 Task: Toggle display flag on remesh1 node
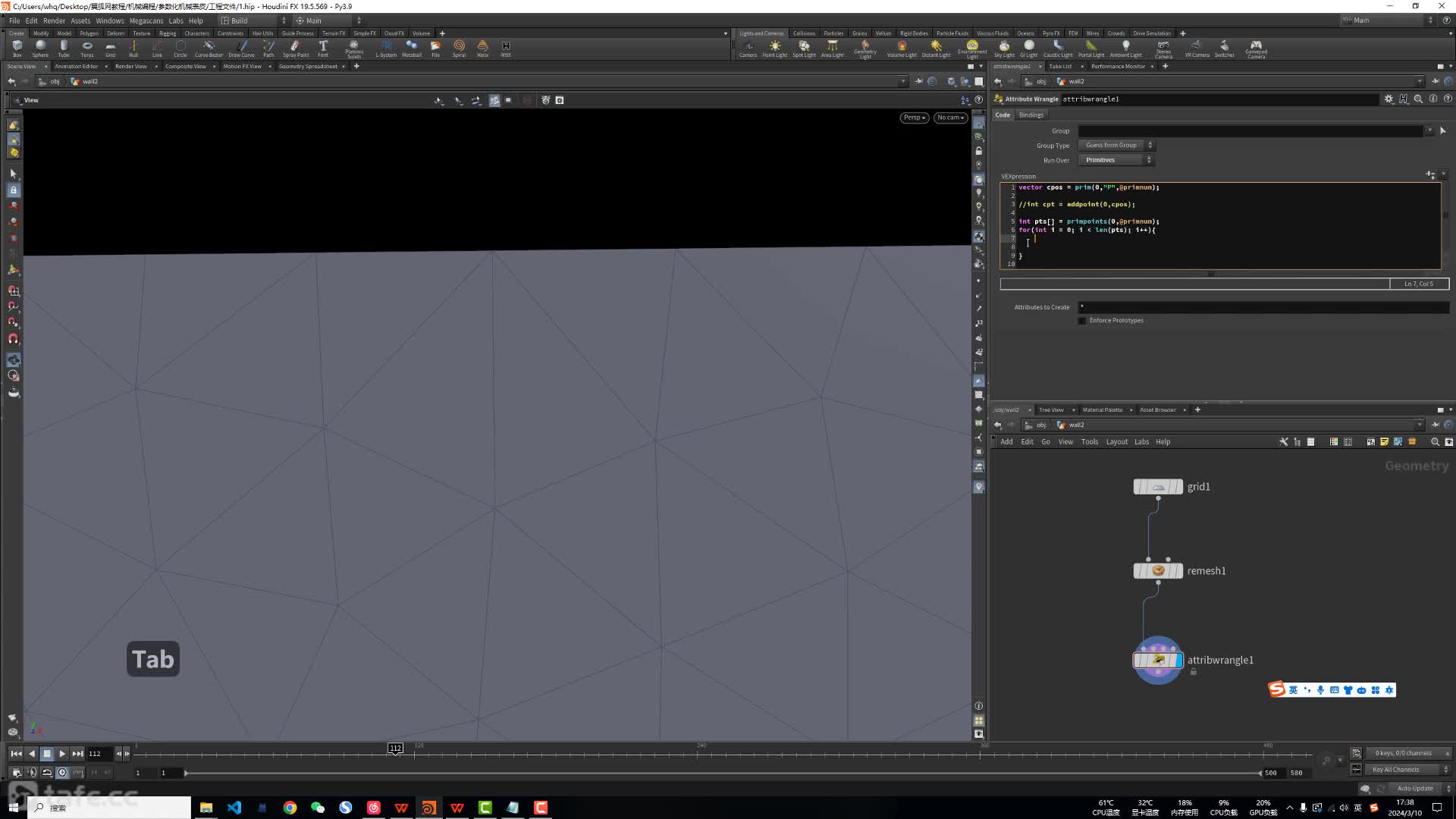[1178, 571]
